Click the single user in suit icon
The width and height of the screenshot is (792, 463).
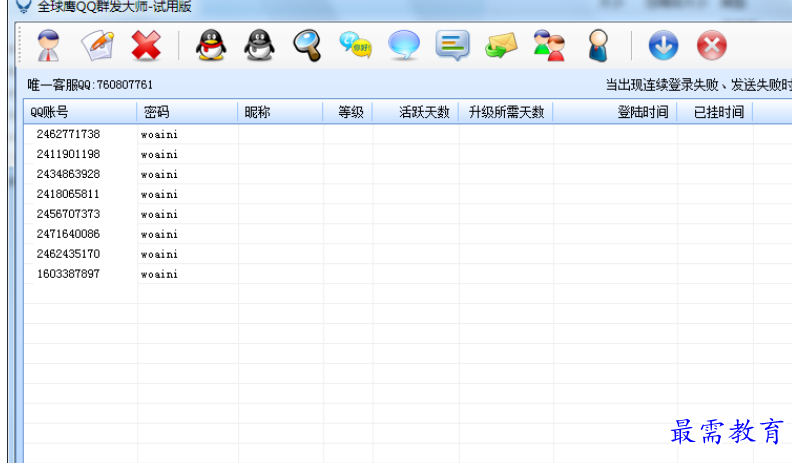(x=598, y=45)
